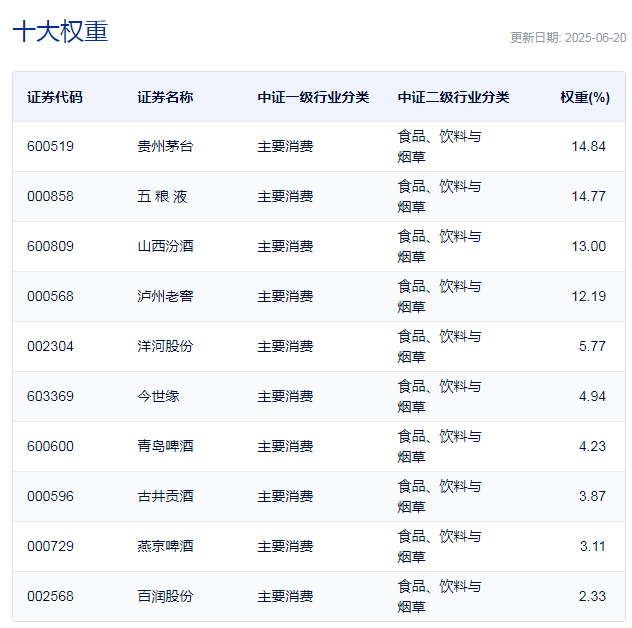The image size is (632, 628).
Task: Select stock name 贵州茅台
Action: [165, 146]
